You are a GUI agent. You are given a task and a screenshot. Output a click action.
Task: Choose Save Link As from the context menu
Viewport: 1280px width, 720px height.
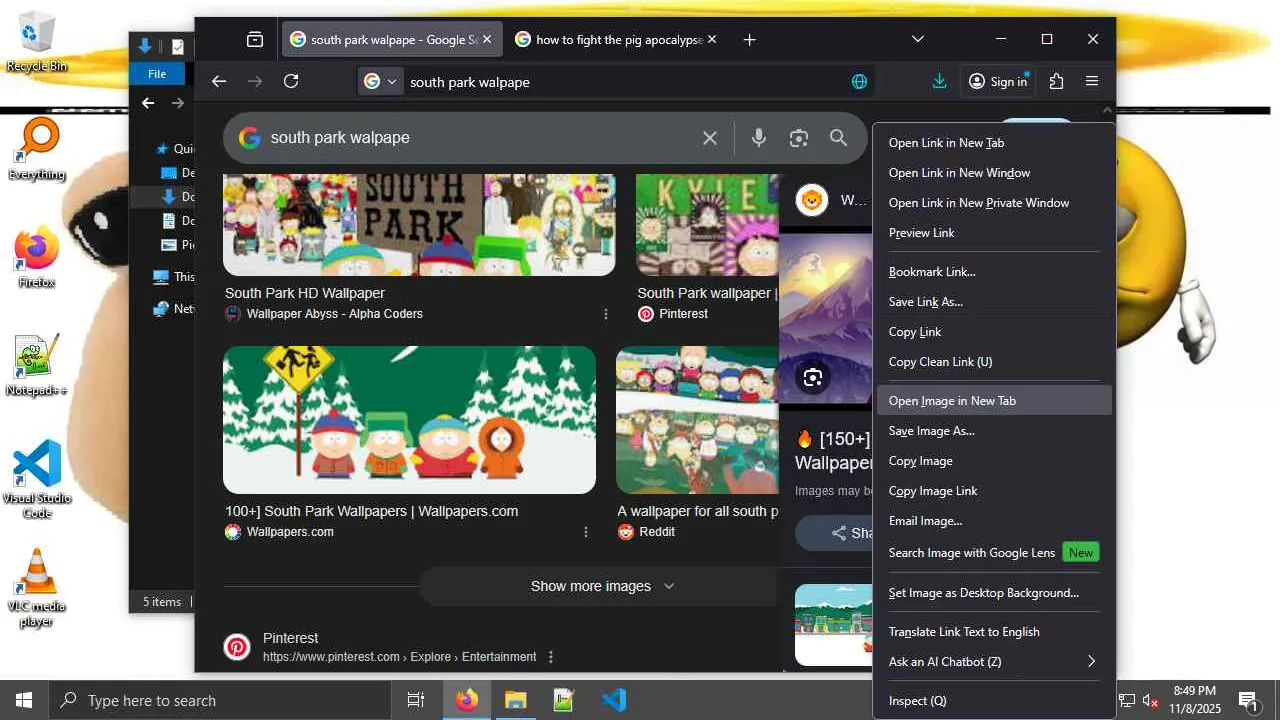[x=993, y=302]
